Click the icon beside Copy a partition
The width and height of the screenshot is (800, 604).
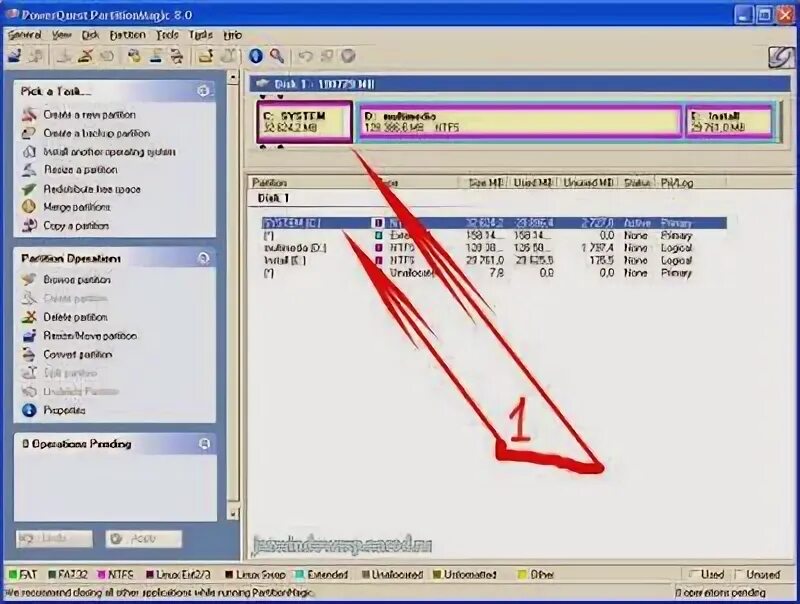[29, 225]
